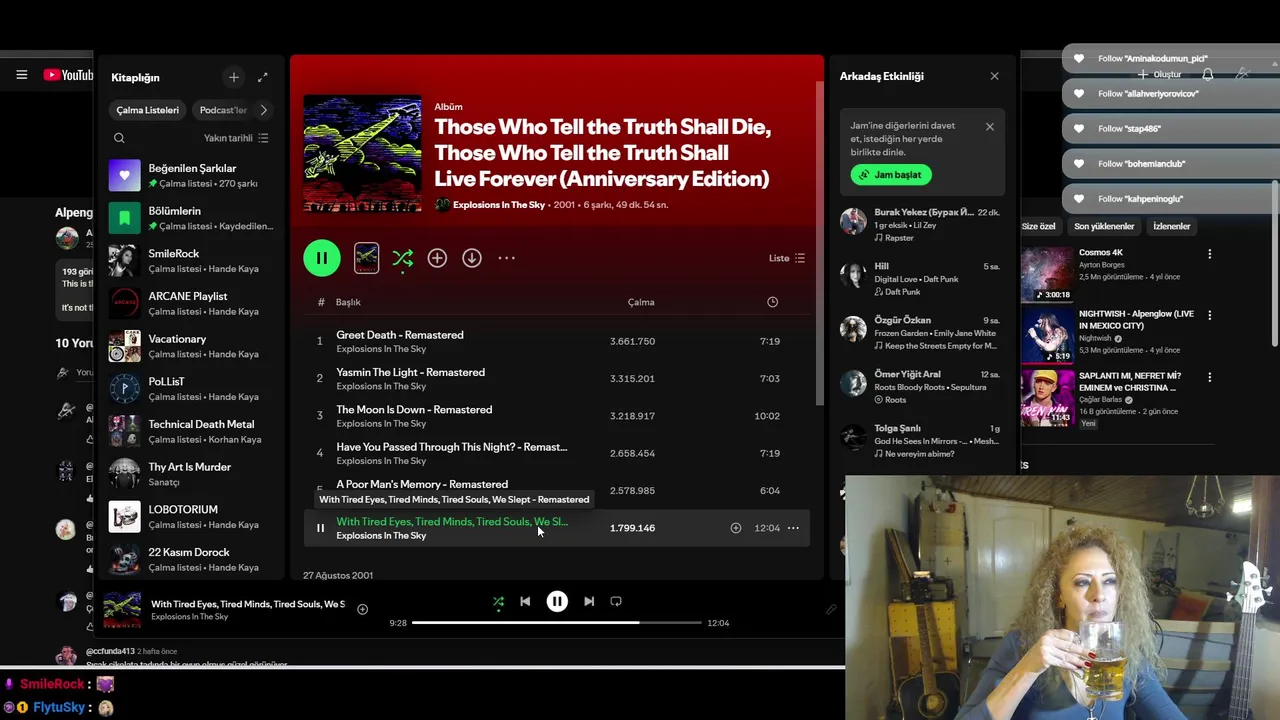Play Have You Passed Through This Night track
Viewport: 1280px width, 720px height.
556,453
